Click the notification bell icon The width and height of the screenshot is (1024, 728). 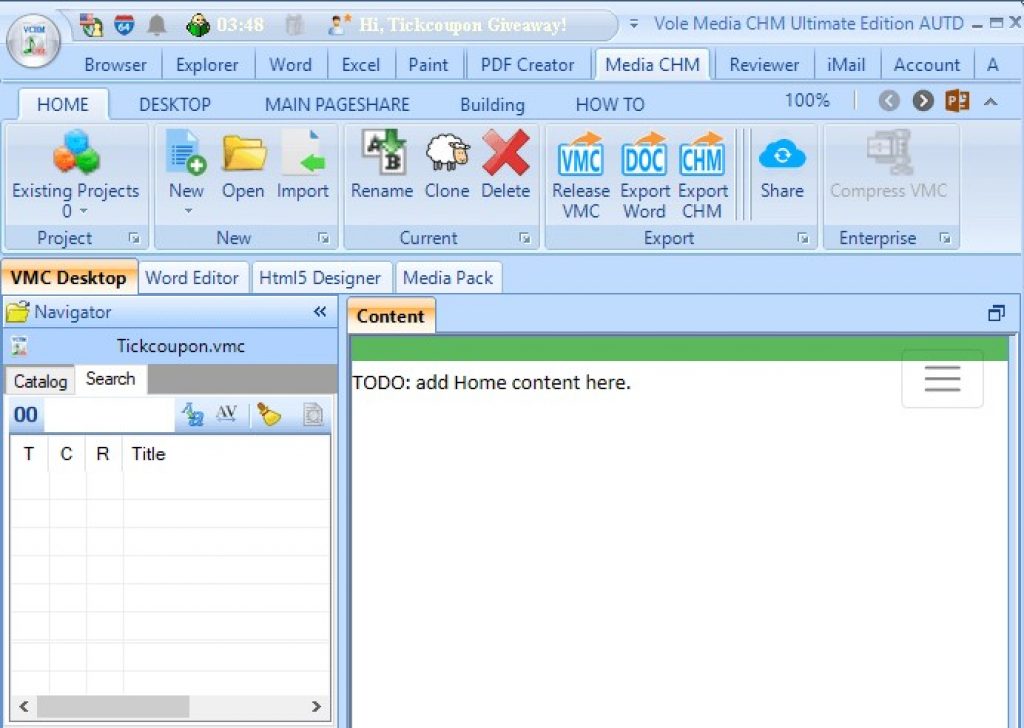[x=157, y=25]
